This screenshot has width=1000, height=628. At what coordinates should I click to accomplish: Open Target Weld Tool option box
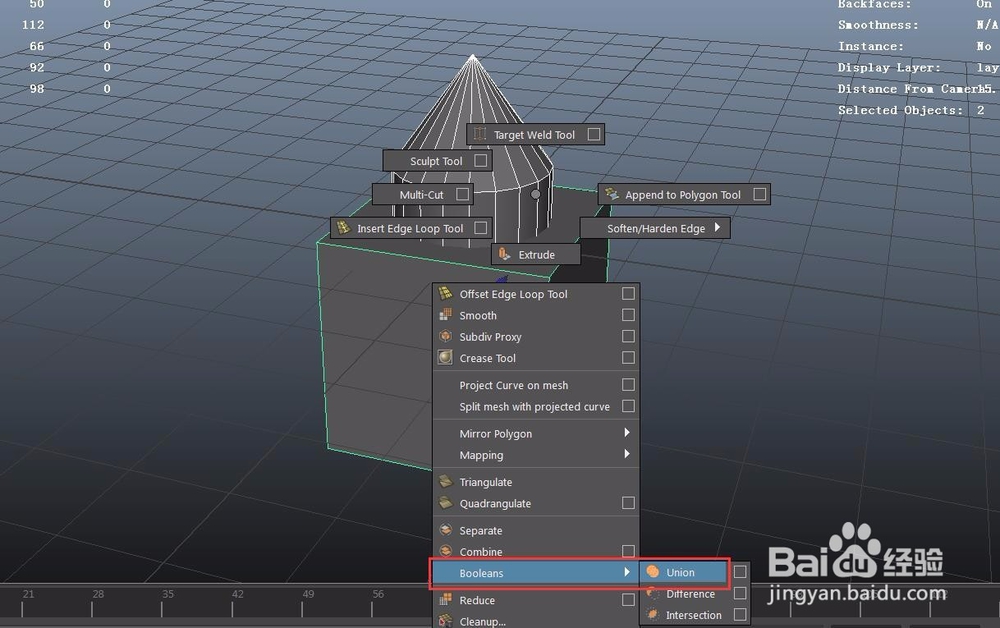click(594, 134)
